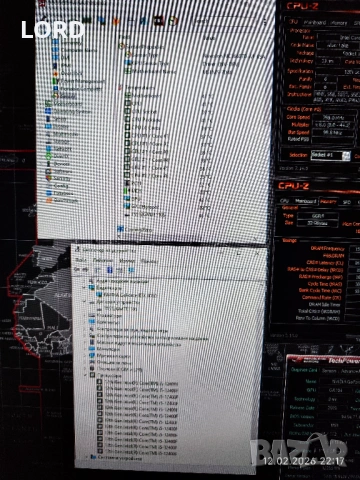Image resolution: width=360 pixels, height=480 pixels.
Task: Switch to Mainboard tab in upper CPU-Z
Action: (314, 22)
